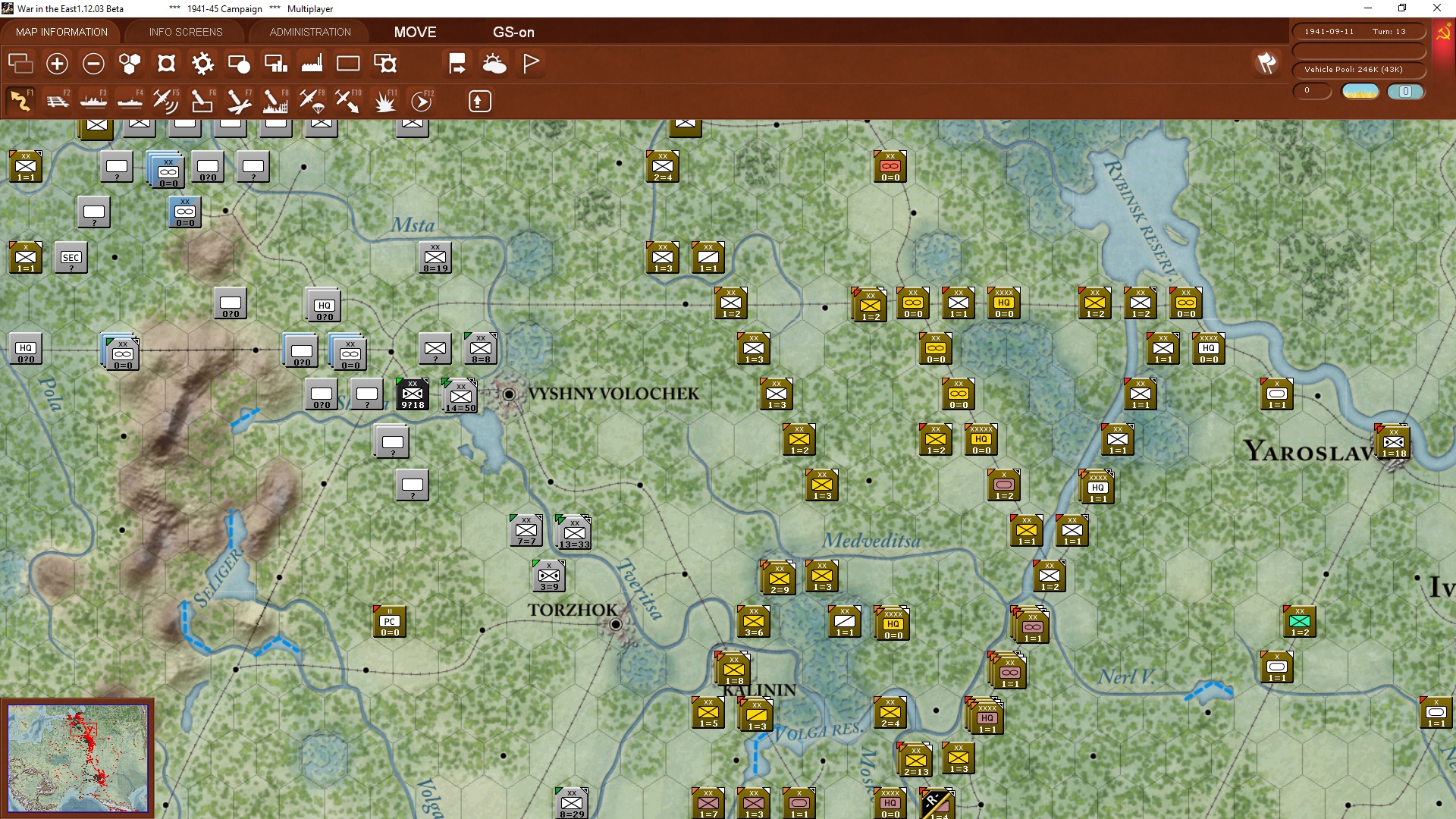Viewport: 1456px width, 819px height.
Task: Select large ship transport mode (F3)
Action: pyautogui.click(x=93, y=101)
